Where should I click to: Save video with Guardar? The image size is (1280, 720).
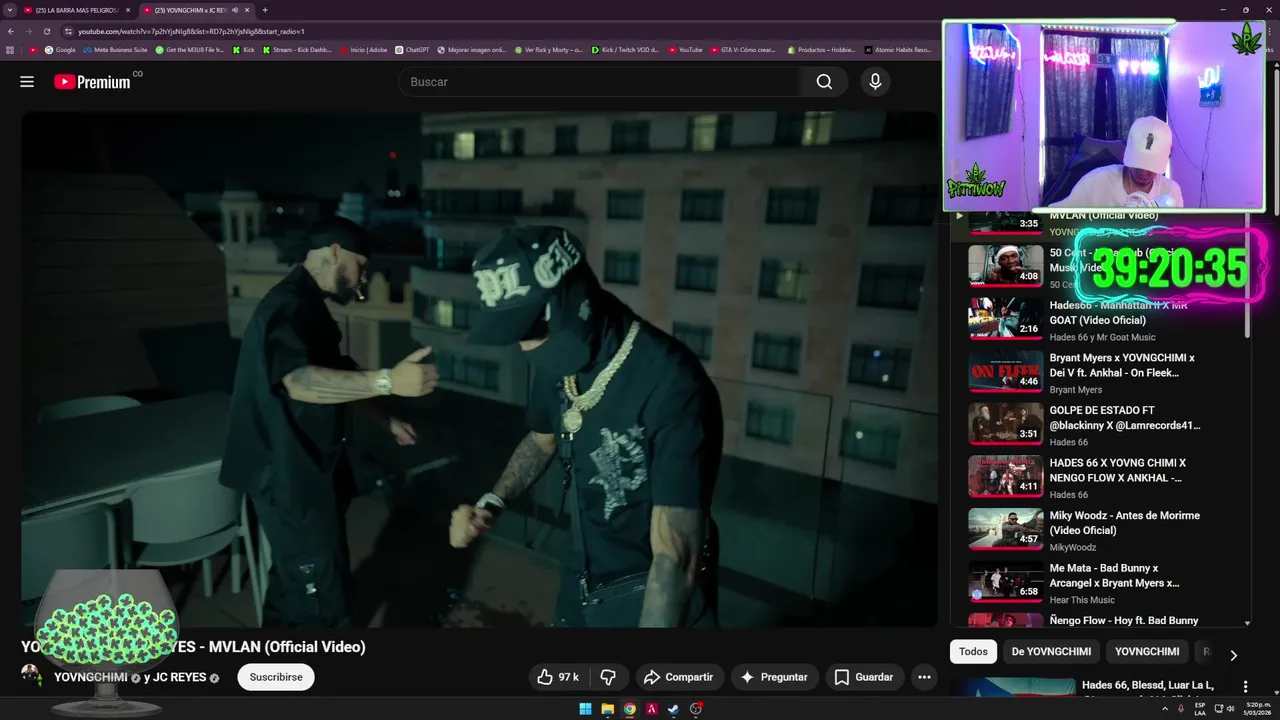(864, 677)
